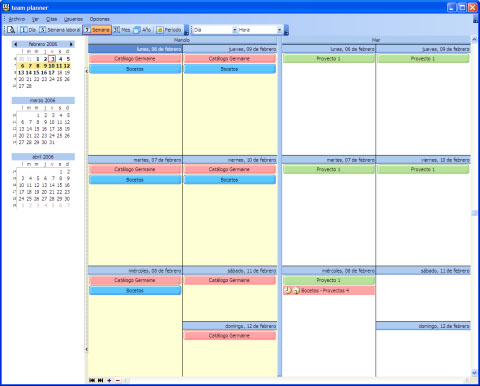The height and width of the screenshot is (386, 480).
Task: Click blue plus icon to add user column
Action: [x=109, y=380]
